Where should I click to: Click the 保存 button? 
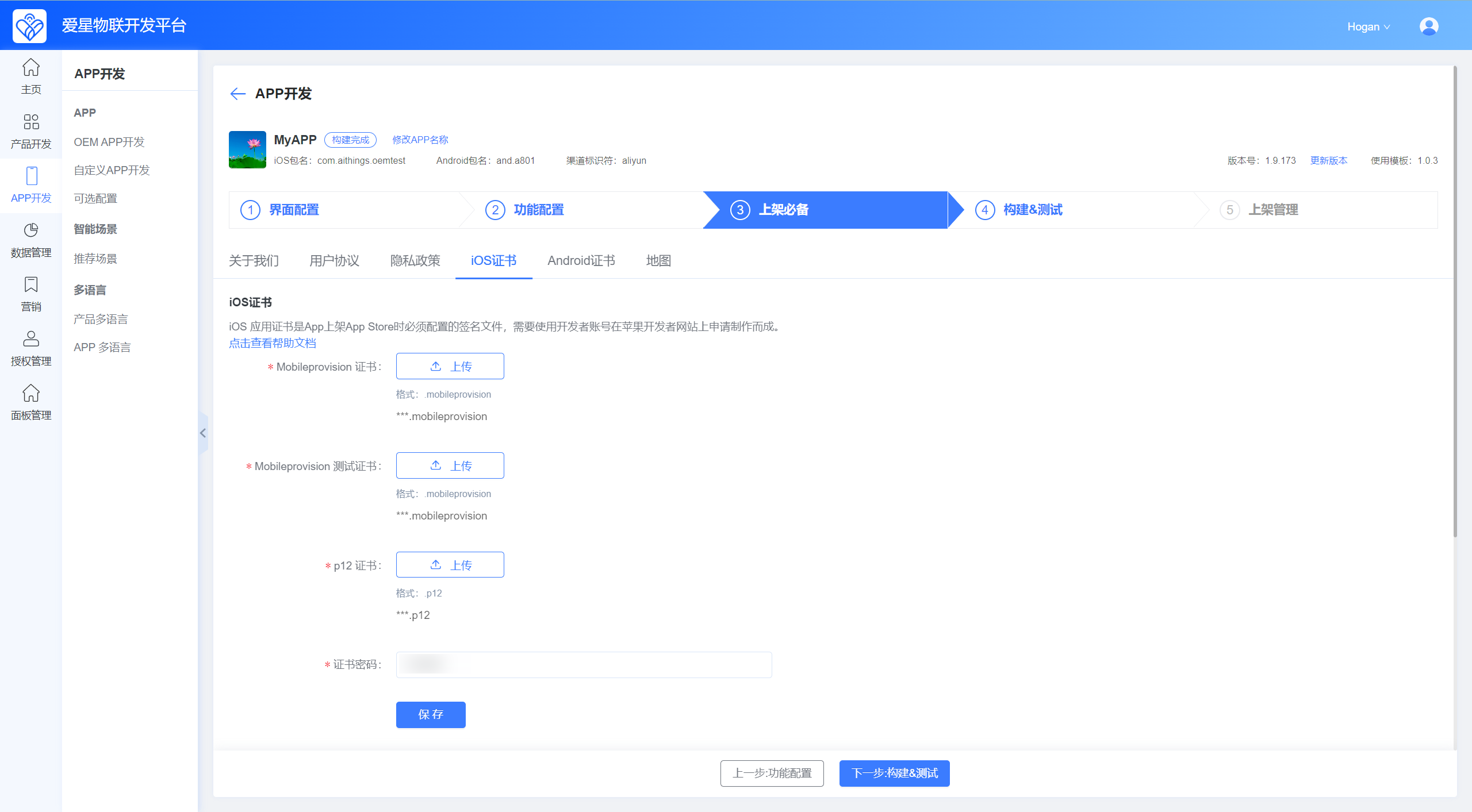(x=430, y=714)
